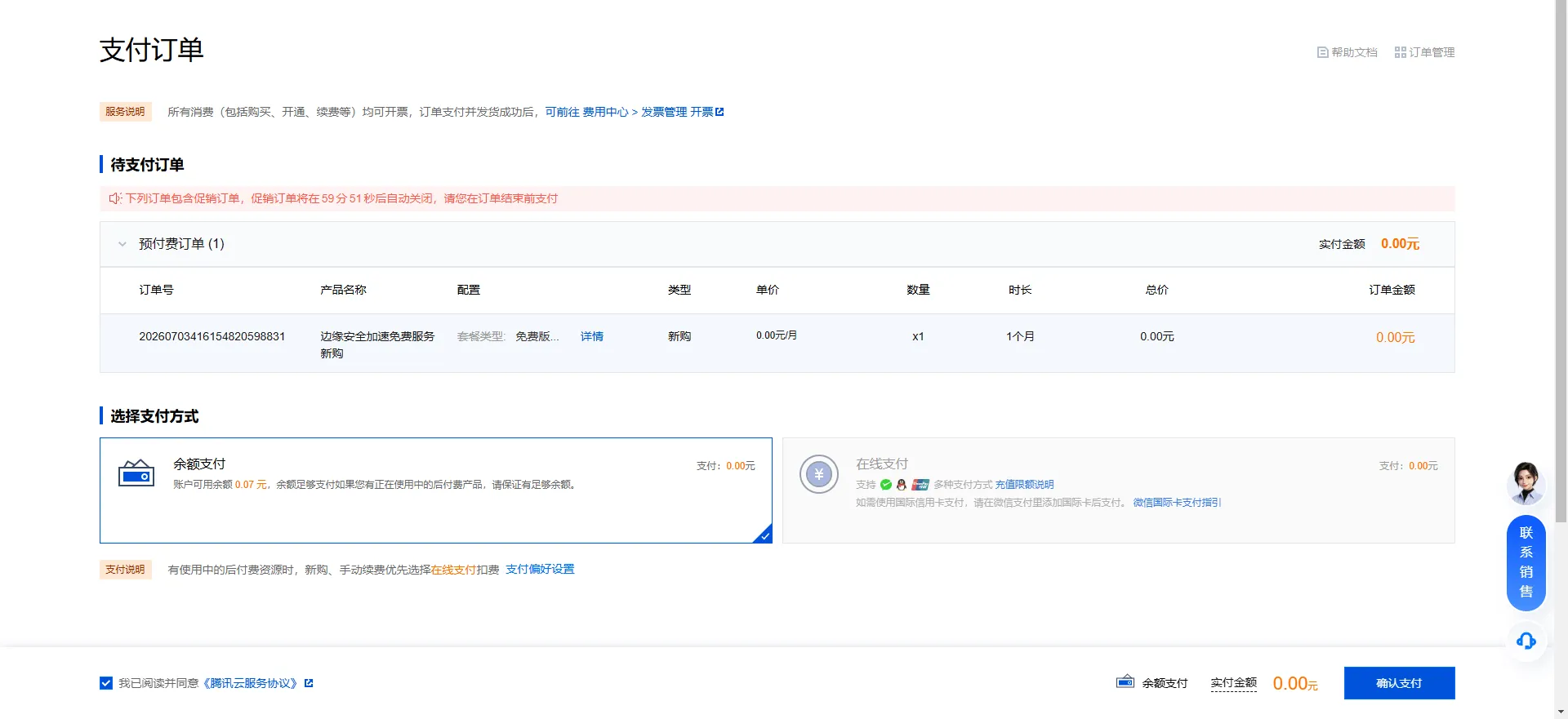
Task: Click the vertical page scrollbar
Action: (x=1561, y=261)
